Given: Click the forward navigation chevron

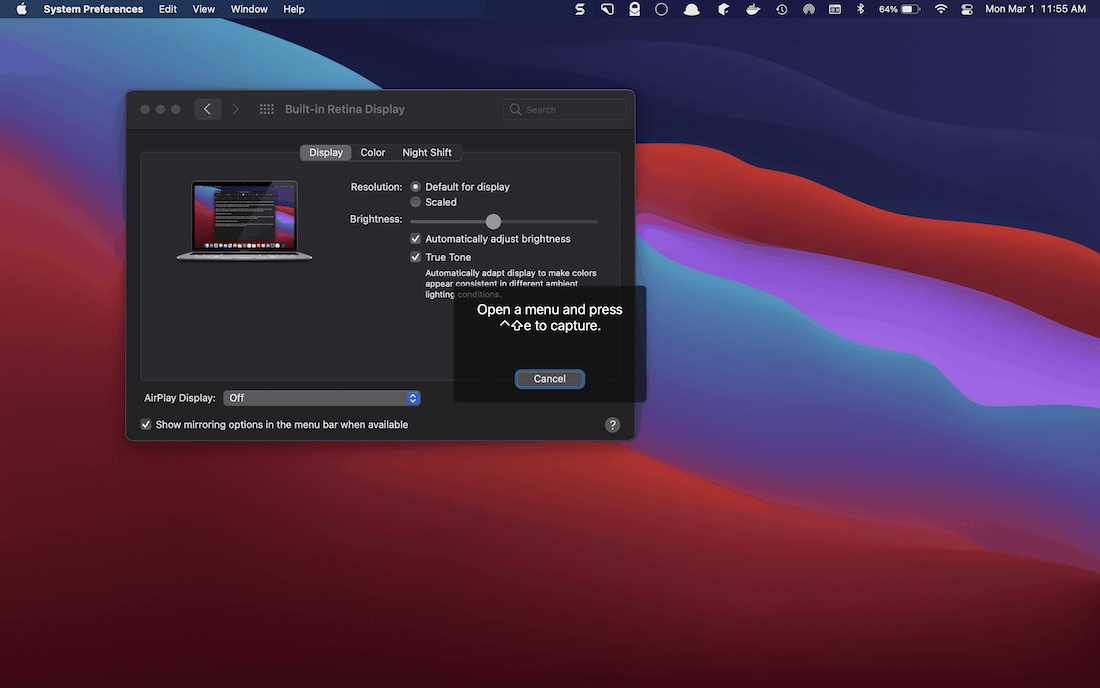Looking at the screenshot, I should point(235,109).
